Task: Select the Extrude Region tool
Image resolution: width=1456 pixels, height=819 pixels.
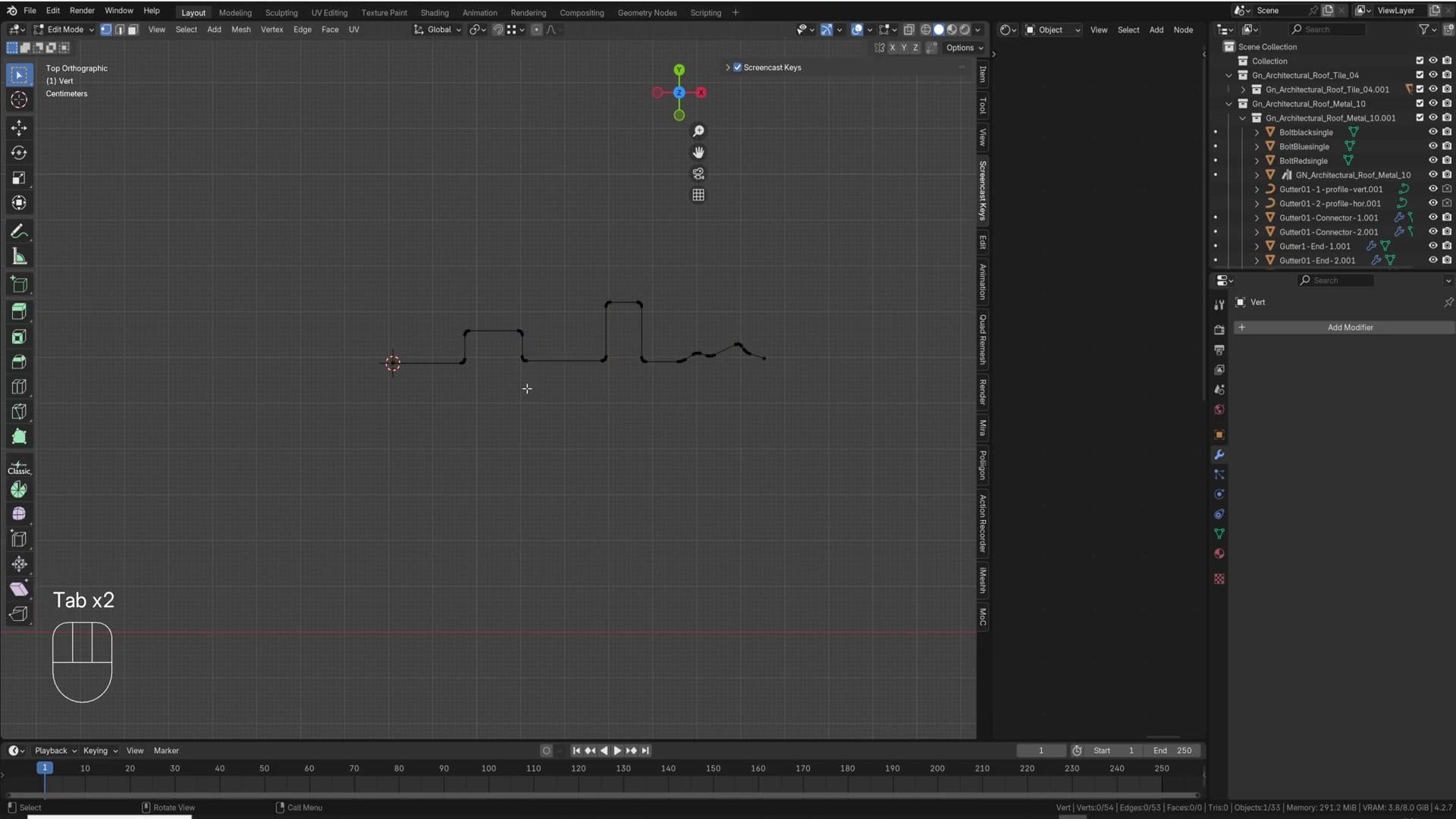Action: [19, 312]
